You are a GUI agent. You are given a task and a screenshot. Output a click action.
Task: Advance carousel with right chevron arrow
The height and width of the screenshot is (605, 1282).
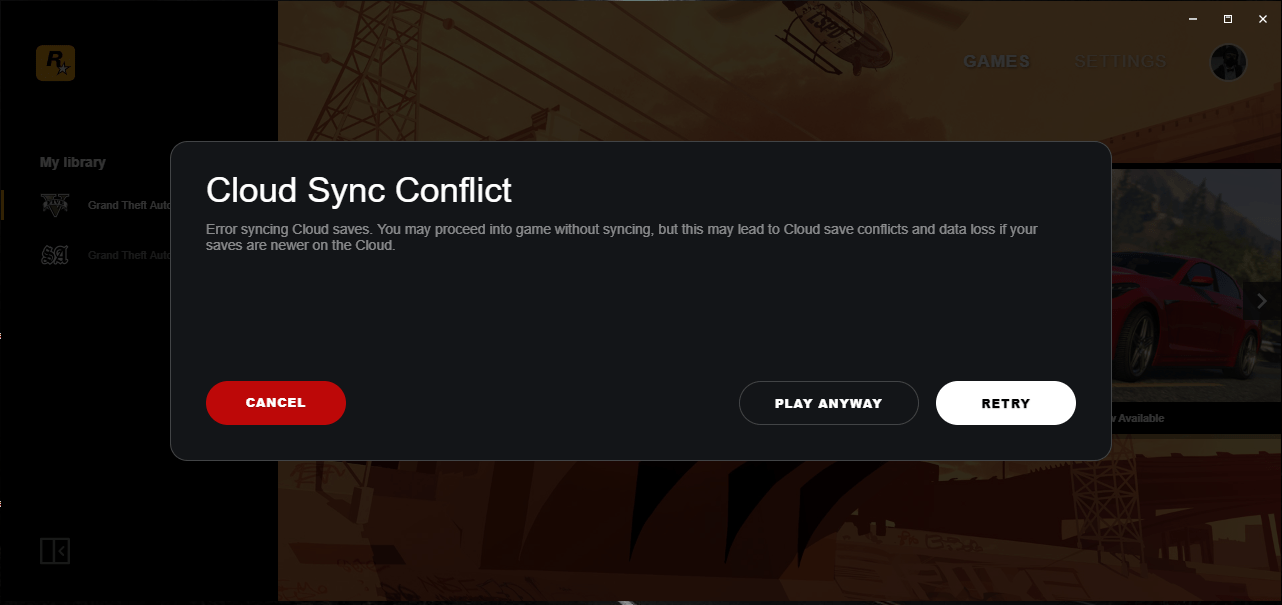click(1262, 301)
